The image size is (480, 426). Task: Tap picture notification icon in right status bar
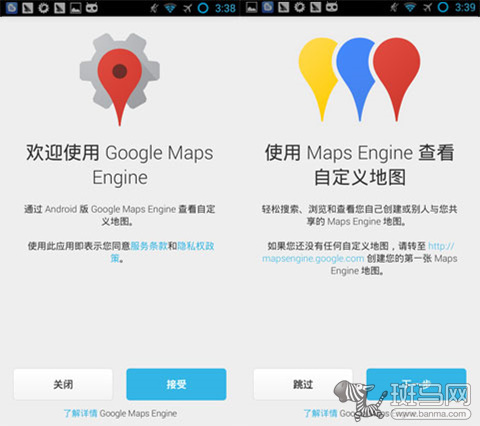252,7
